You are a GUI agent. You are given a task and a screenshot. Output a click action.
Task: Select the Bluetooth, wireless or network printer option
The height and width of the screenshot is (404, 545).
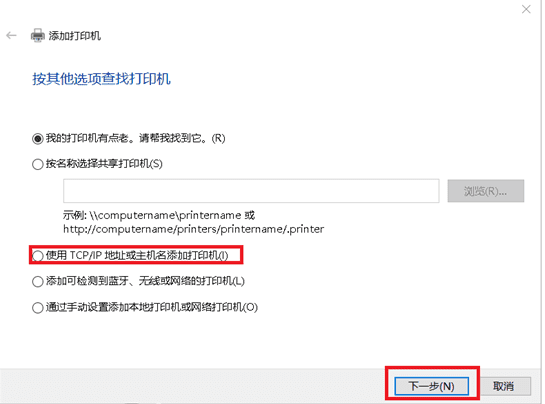tap(38, 282)
